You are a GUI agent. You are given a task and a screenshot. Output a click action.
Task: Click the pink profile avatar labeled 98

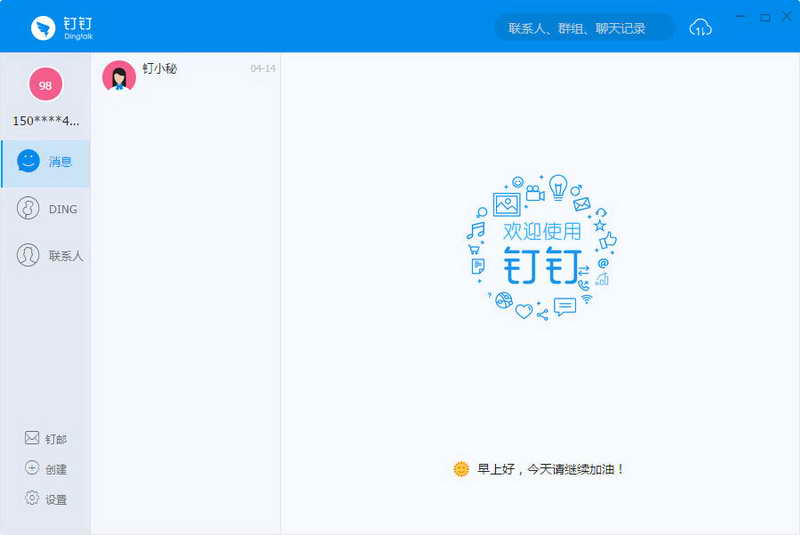45,84
